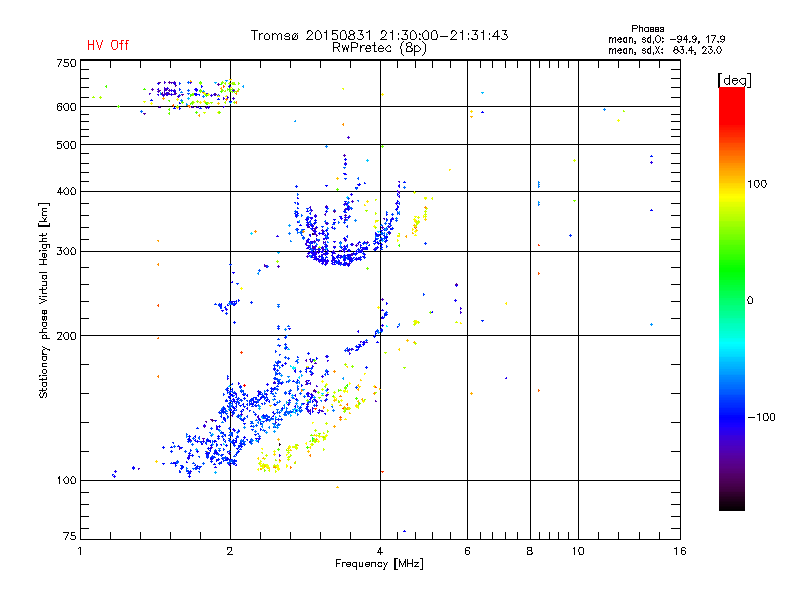Select the plot title 'Tromsø 20150831 21:30:00-21:31:43'

[x=379, y=35]
